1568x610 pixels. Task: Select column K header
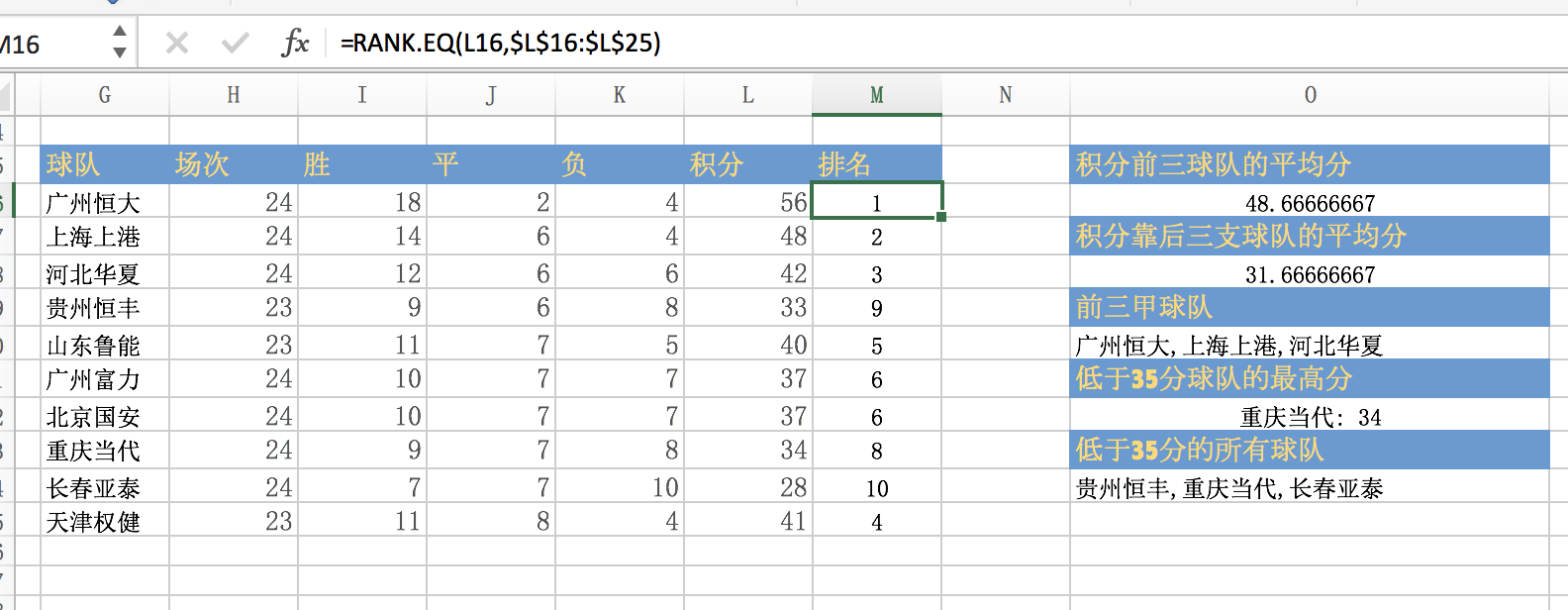pos(620,95)
